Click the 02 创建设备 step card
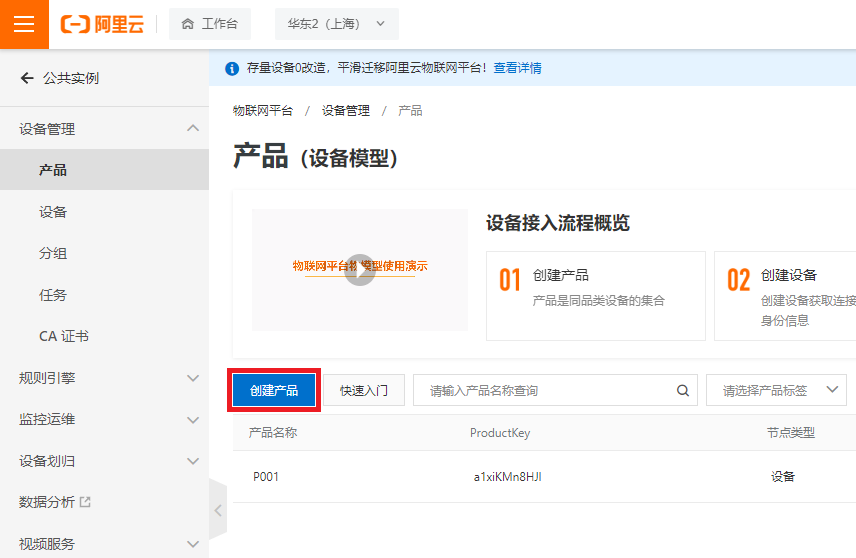Viewport: 856px width, 558px height. [x=785, y=296]
